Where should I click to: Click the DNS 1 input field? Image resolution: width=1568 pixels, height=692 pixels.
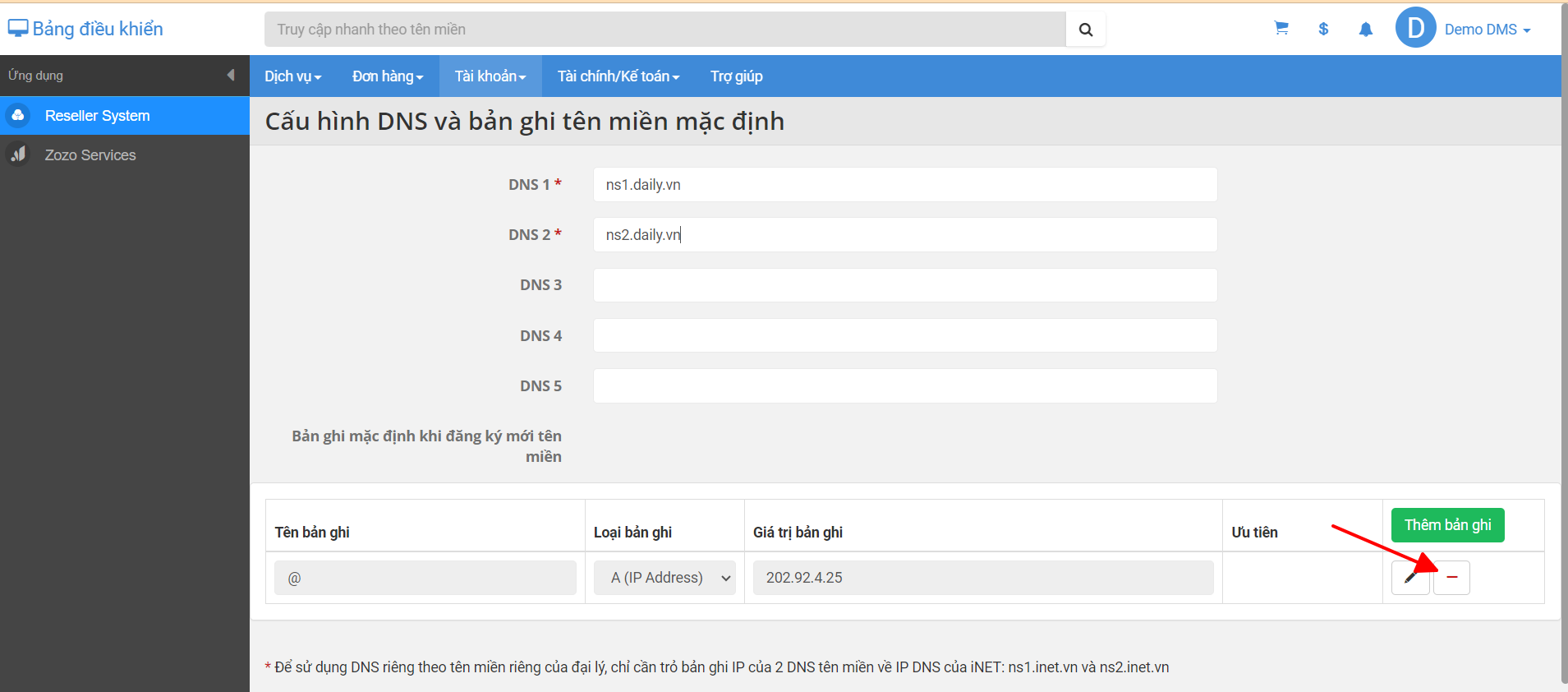point(905,185)
